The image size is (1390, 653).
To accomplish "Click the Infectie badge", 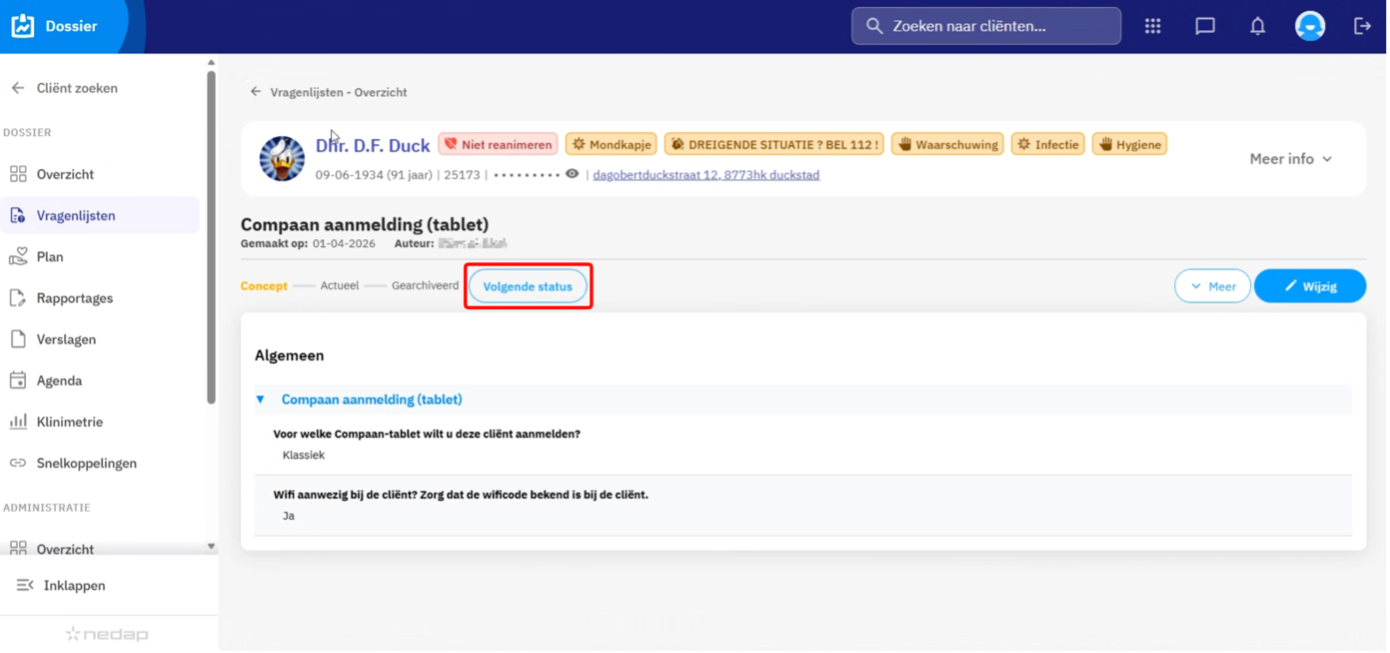I will (1048, 144).
